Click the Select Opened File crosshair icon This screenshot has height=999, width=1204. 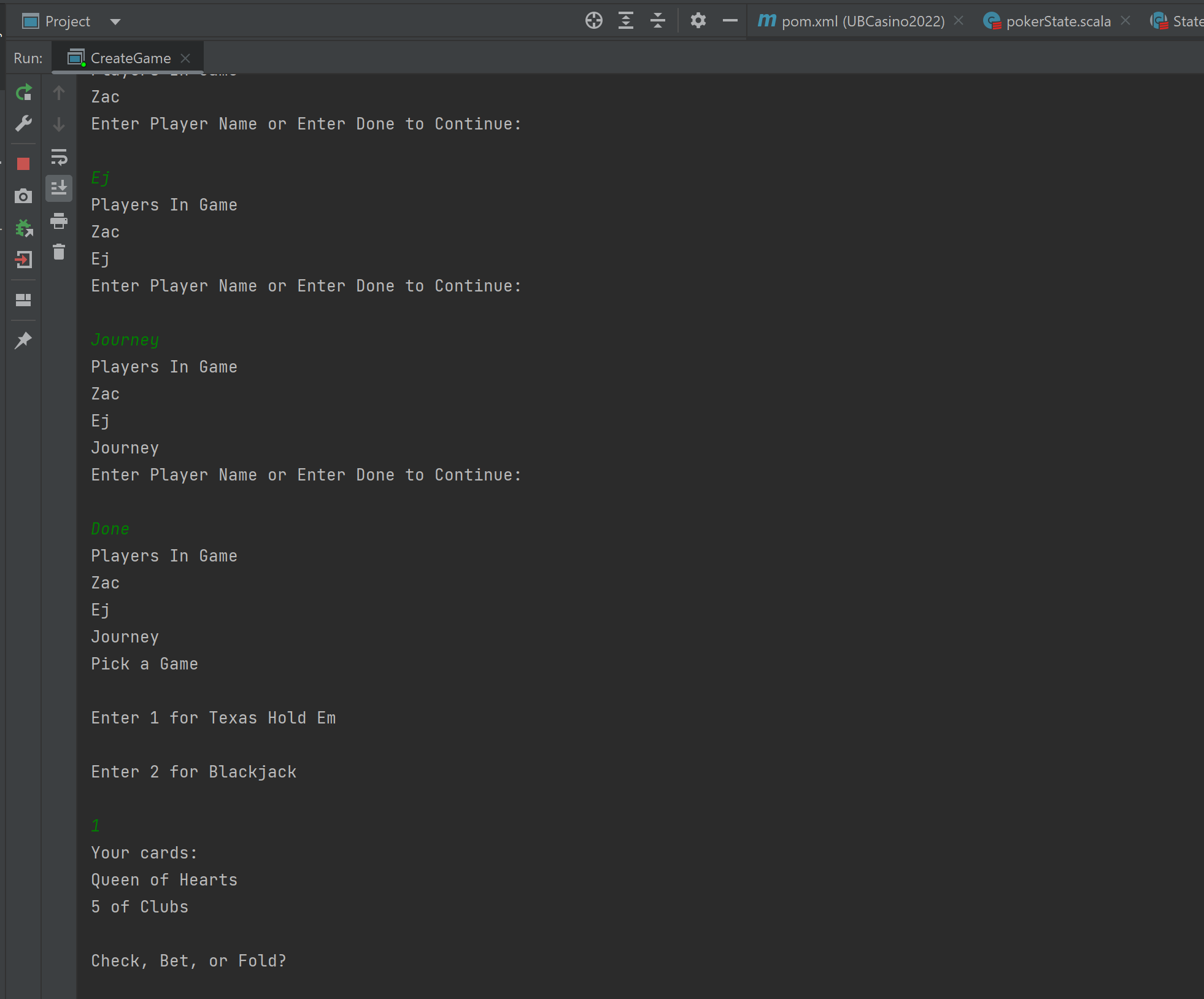pos(593,21)
